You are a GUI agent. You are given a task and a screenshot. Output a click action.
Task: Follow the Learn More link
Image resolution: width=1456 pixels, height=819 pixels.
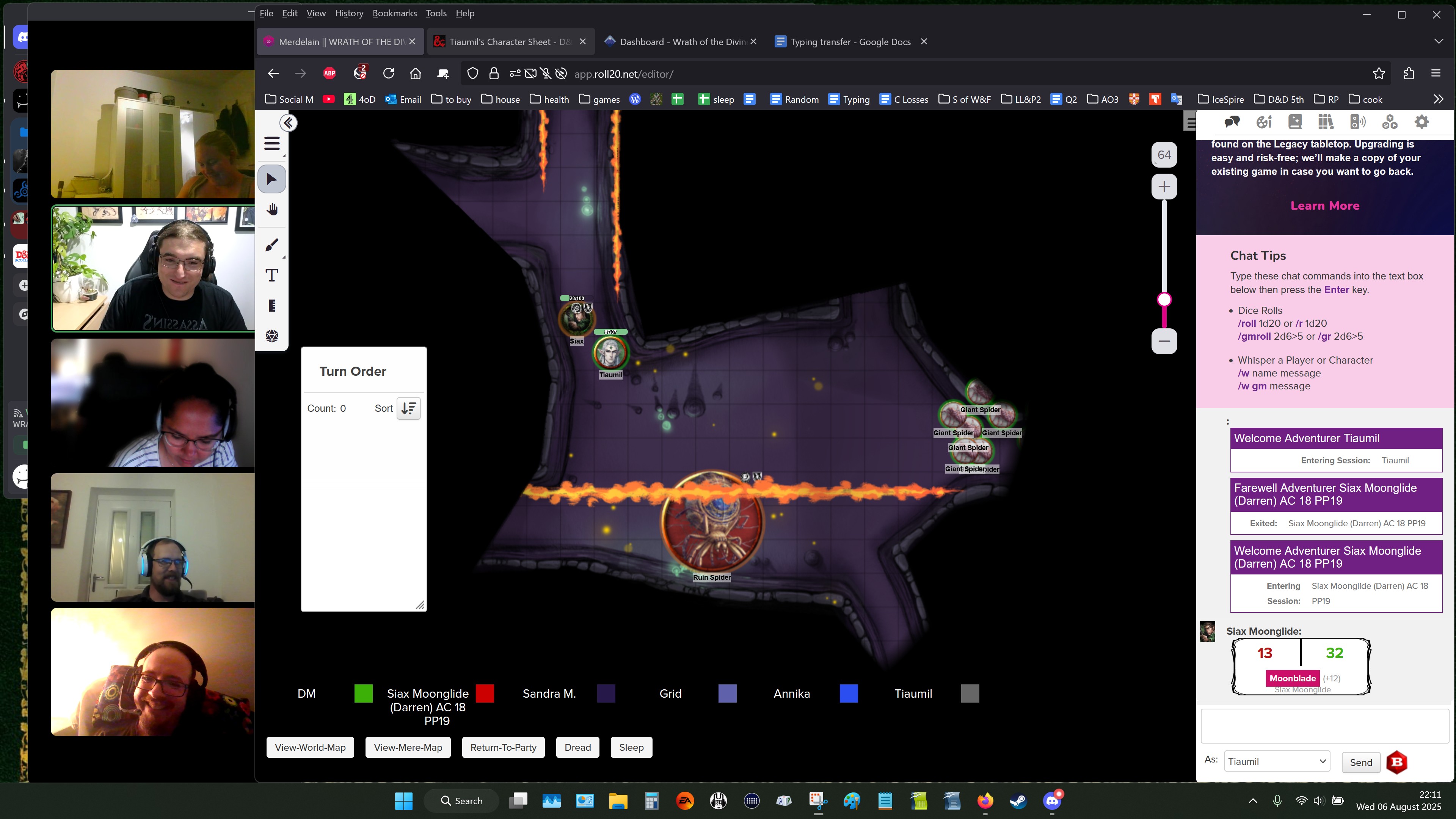1324,206
